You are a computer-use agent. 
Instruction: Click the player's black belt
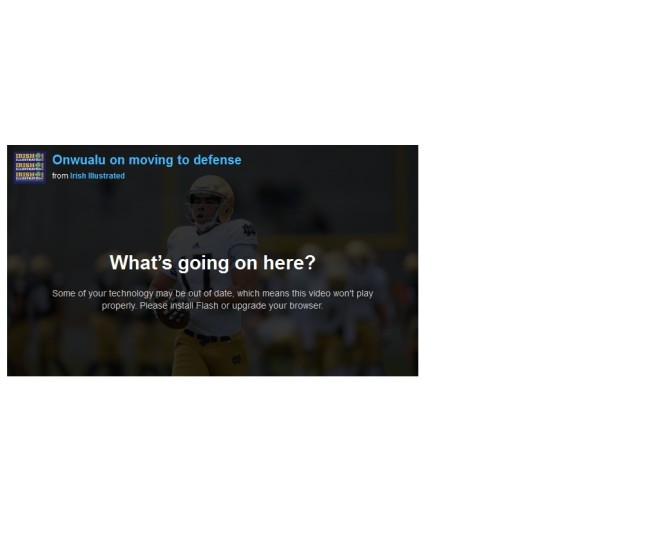208,336
